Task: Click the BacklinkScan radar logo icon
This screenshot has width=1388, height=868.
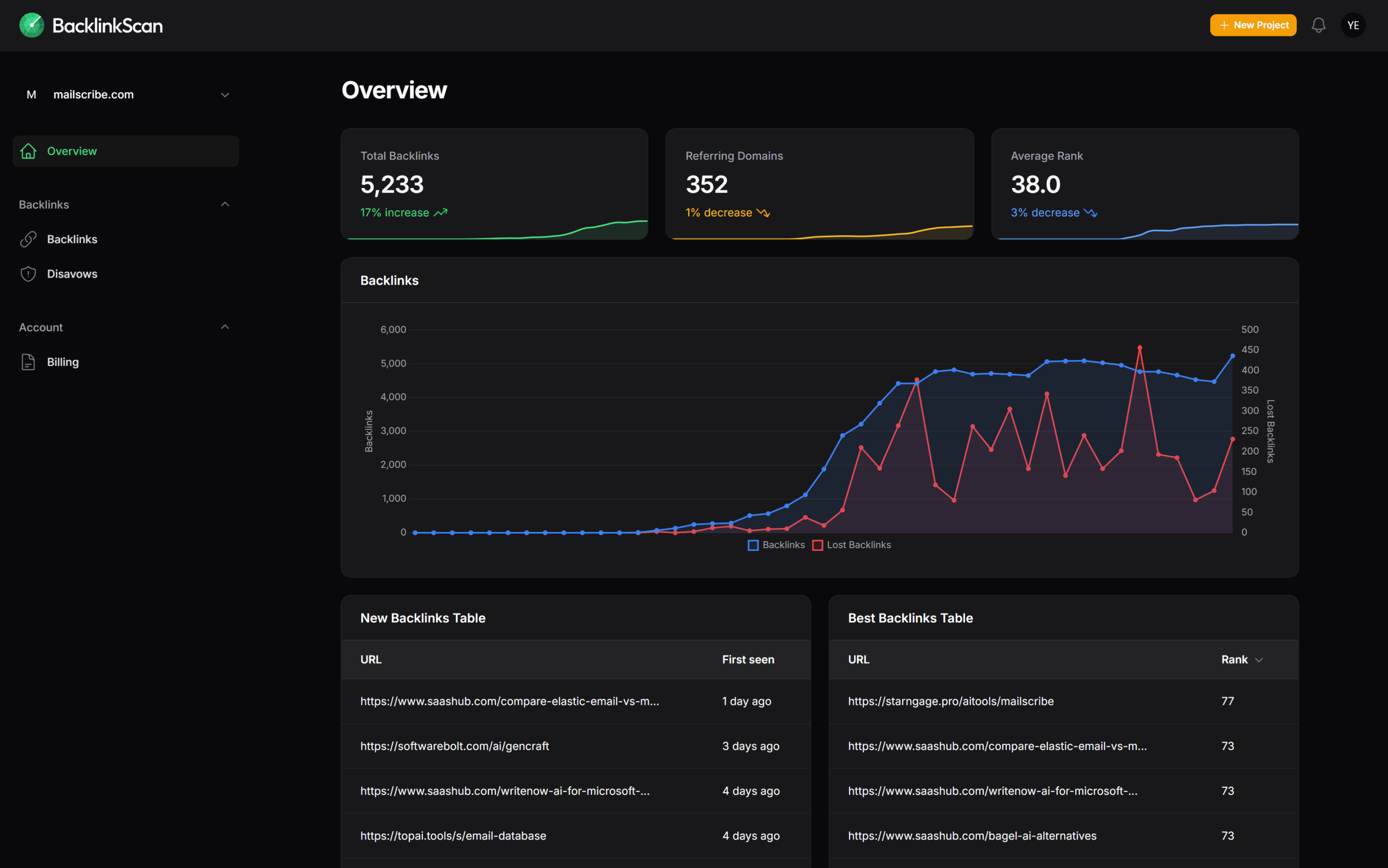Action: [31, 25]
